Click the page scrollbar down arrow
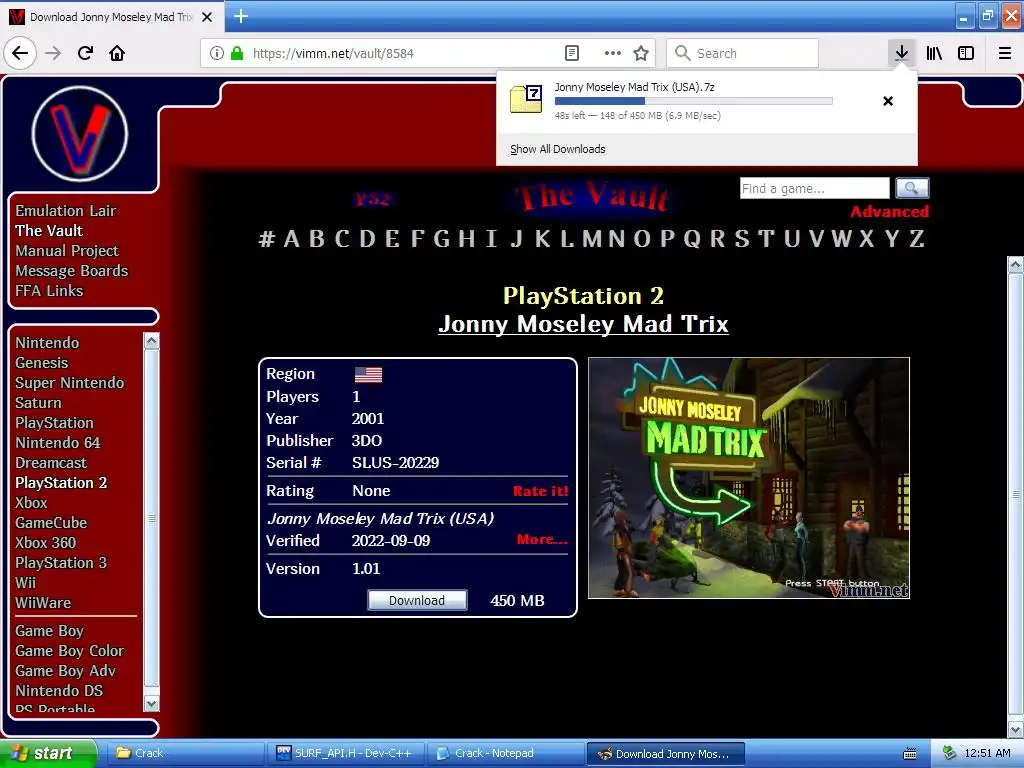 point(1016,729)
